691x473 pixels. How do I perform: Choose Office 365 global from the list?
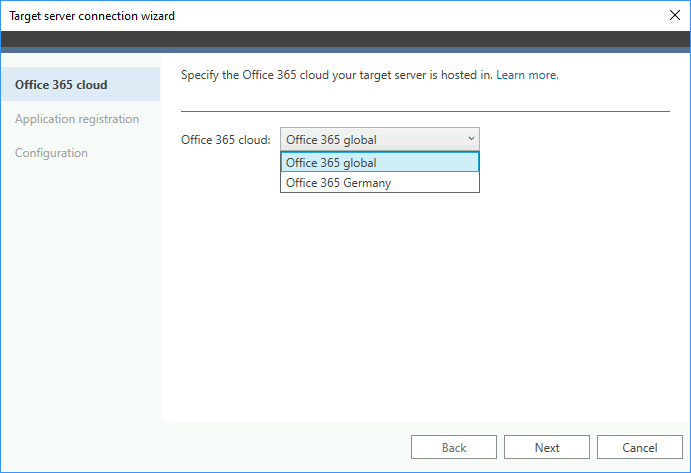tap(380, 162)
